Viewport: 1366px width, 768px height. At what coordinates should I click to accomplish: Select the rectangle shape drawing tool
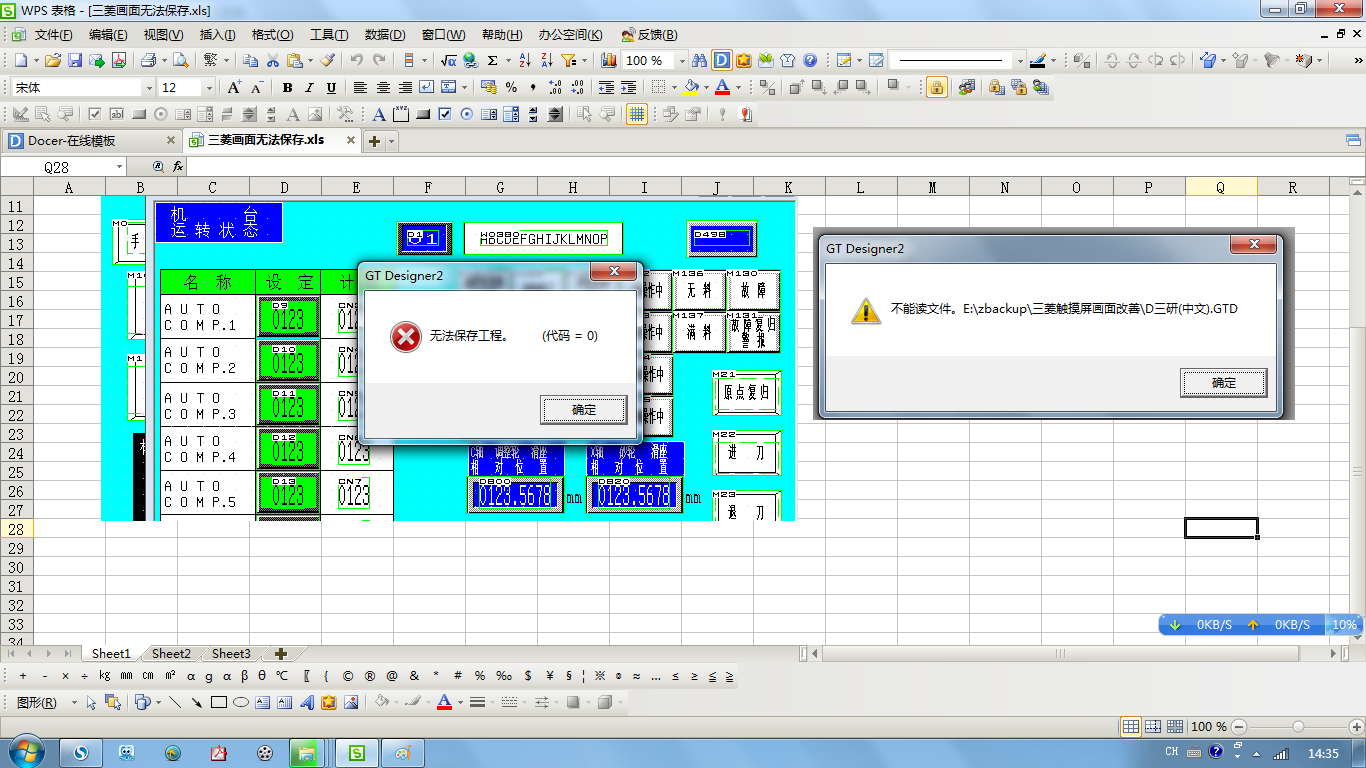click(x=219, y=703)
